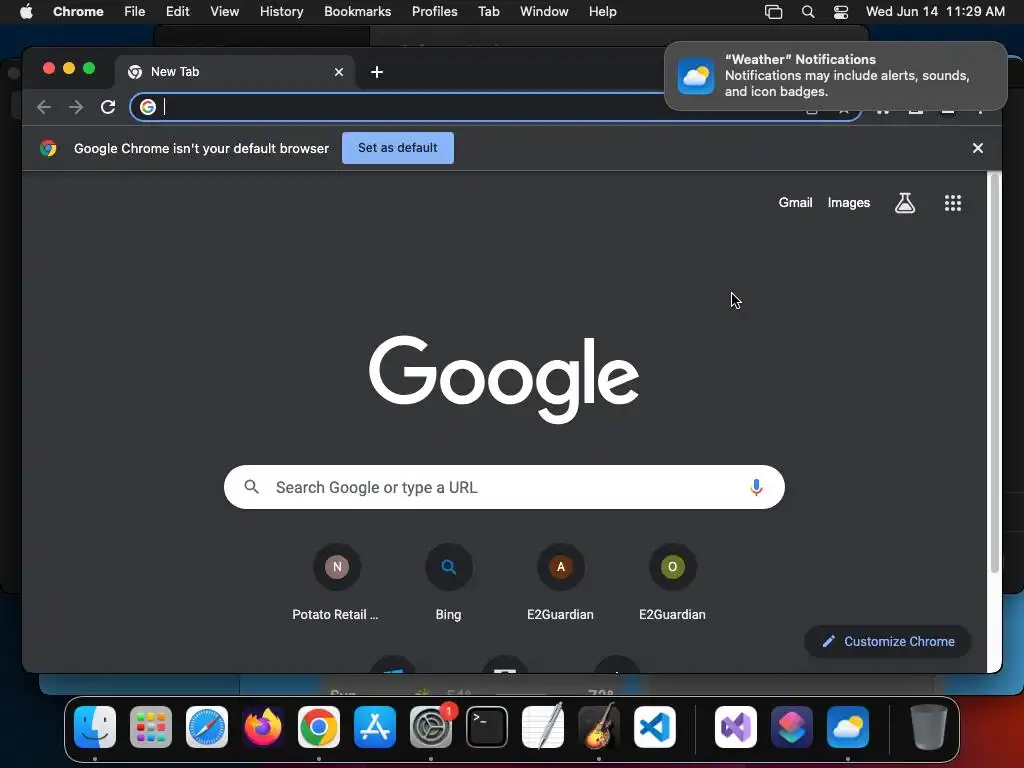The width and height of the screenshot is (1024, 768).
Task: Open the Apple menu
Action: click(x=26, y=12)
